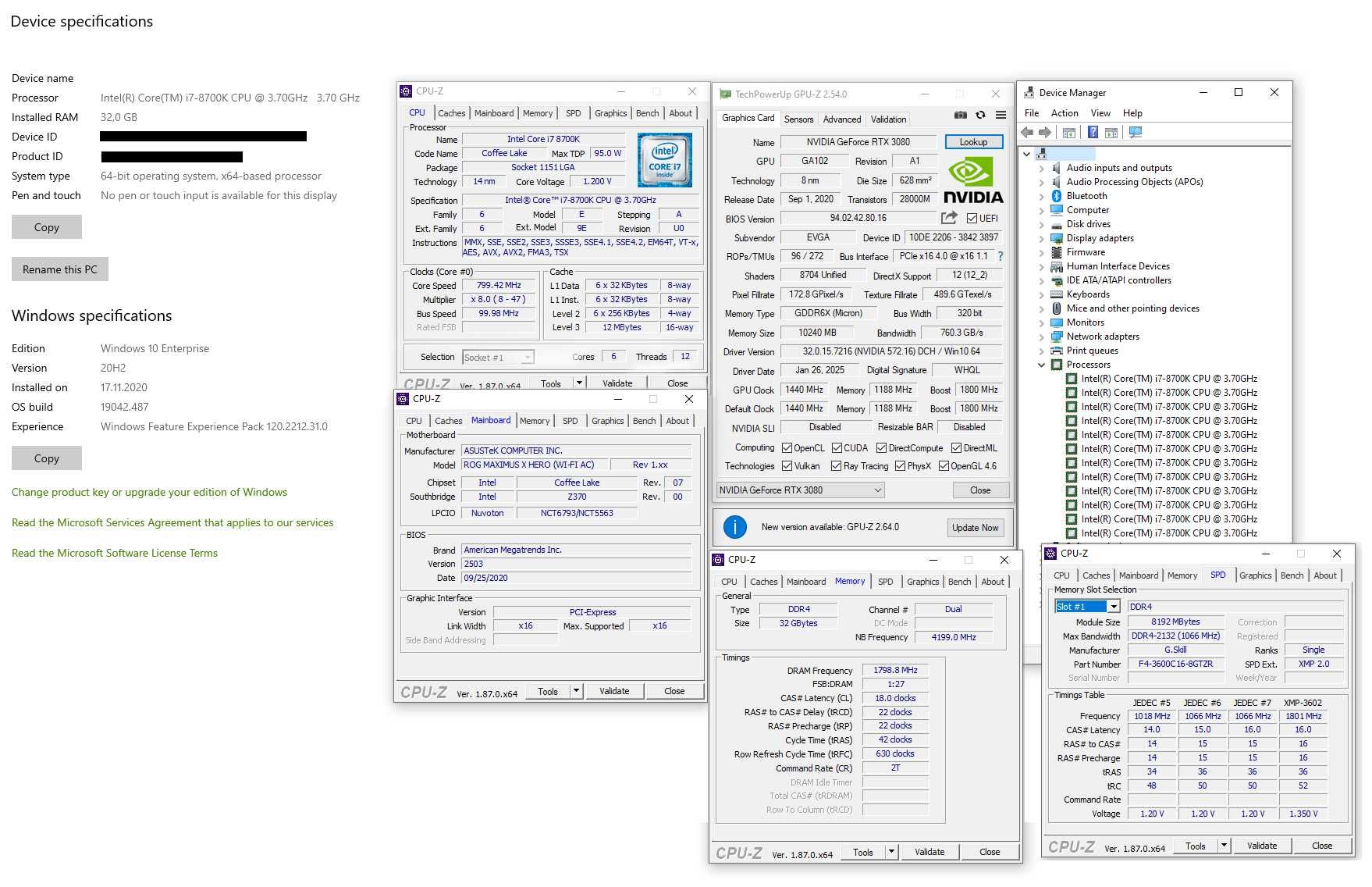Select the Human Interface Devices icon
This screenshot has width=1372, height=887.
tap(1057, 266)
